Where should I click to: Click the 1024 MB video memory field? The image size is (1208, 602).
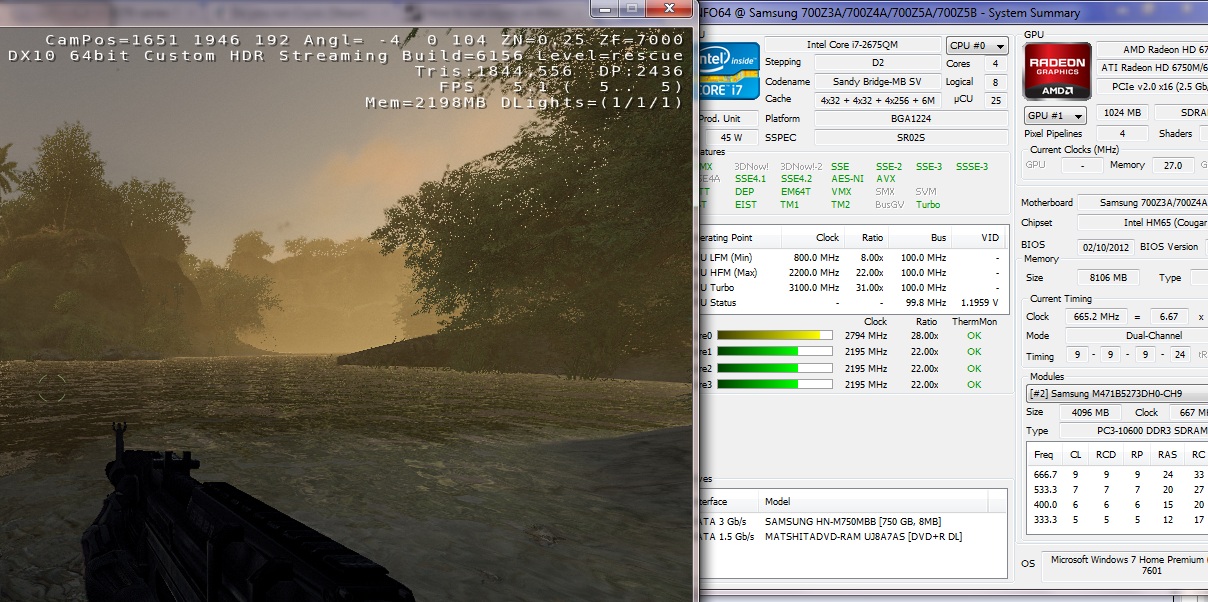coord(1120,114)
